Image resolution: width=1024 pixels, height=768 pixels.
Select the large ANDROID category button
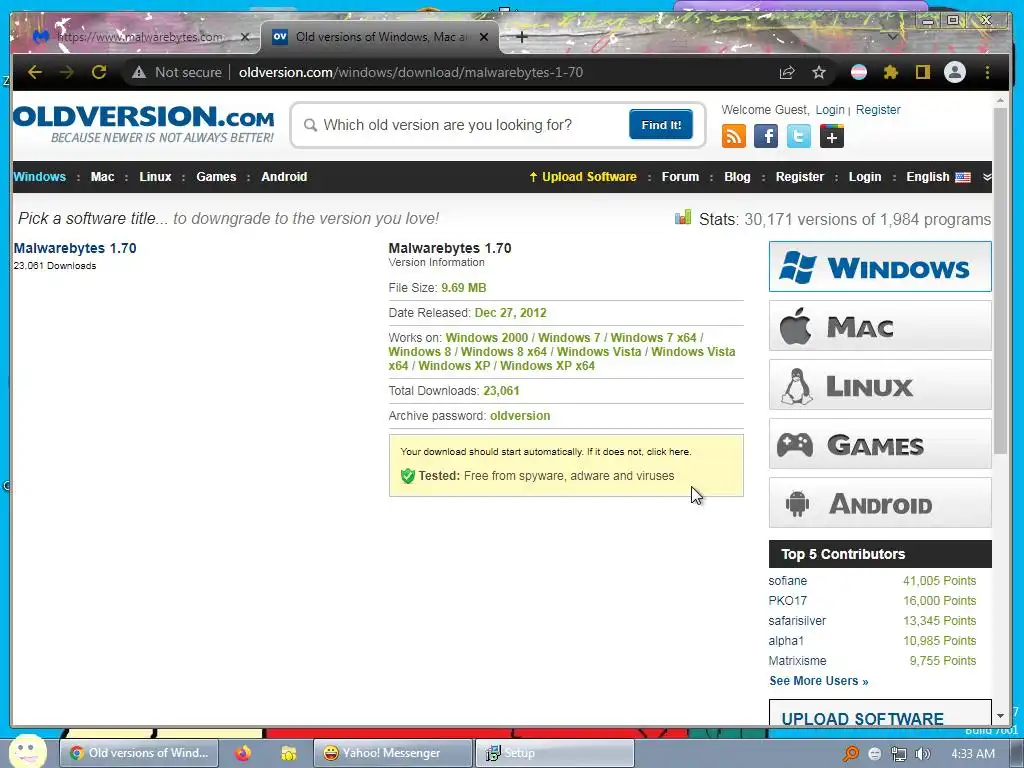pyautogui.click(x=880, y=503)
